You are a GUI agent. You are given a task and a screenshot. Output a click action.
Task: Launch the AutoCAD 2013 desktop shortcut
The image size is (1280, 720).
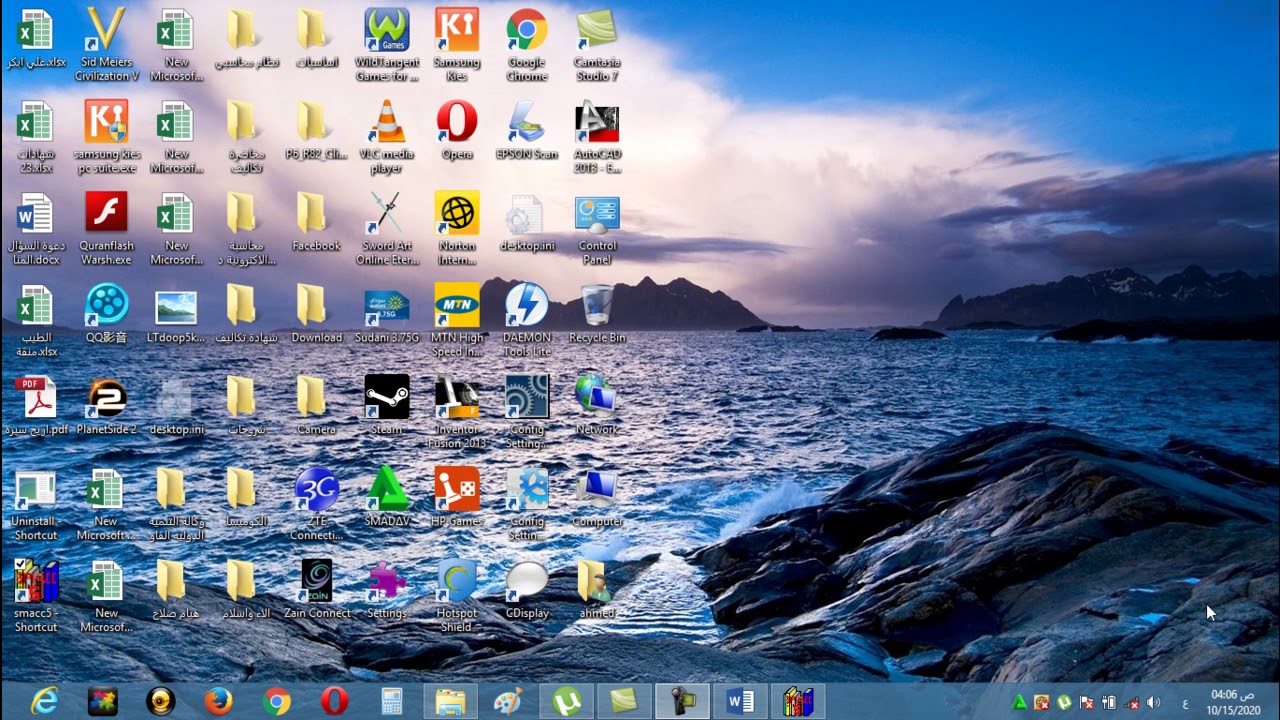[x=597, y=137]
